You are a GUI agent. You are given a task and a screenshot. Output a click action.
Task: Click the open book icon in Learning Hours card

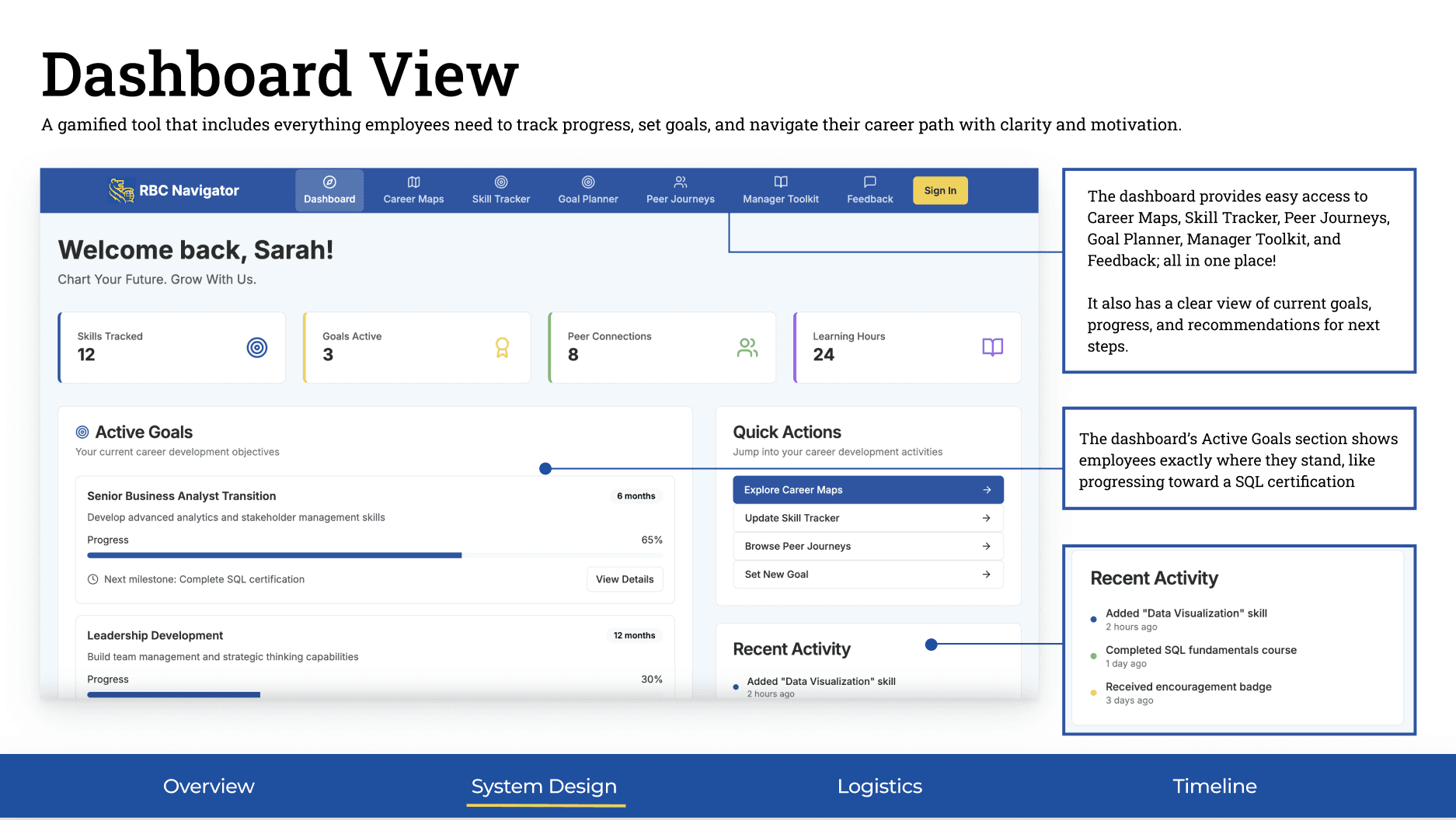click(993, 347)
